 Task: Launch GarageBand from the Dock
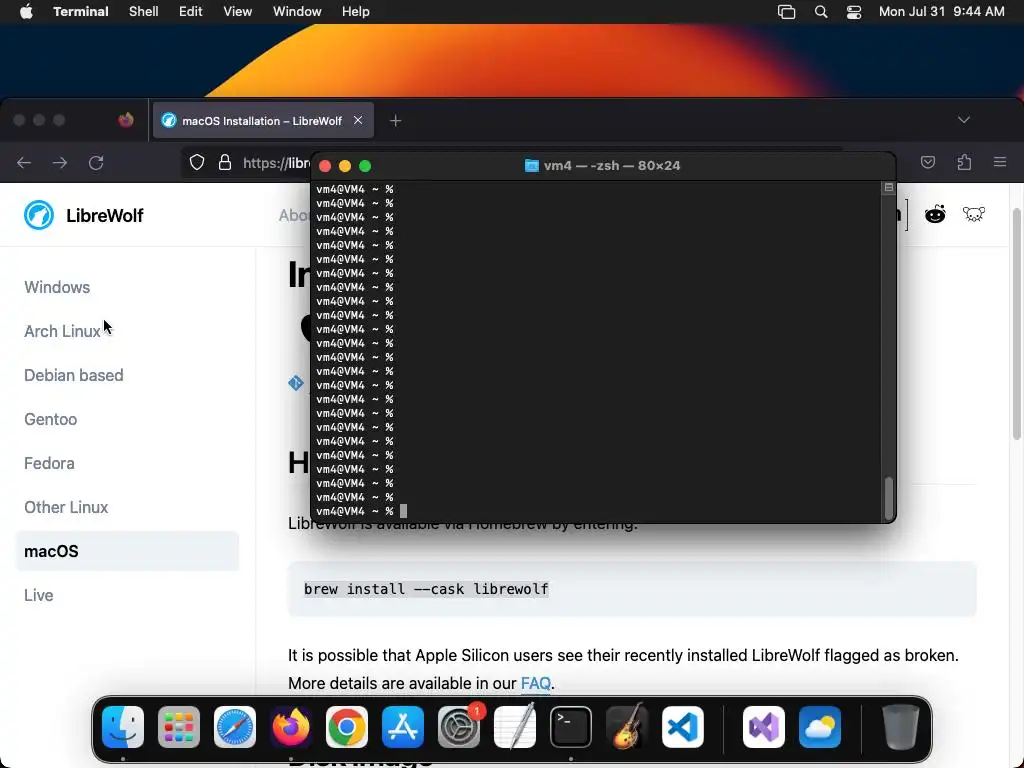(627, 726)
